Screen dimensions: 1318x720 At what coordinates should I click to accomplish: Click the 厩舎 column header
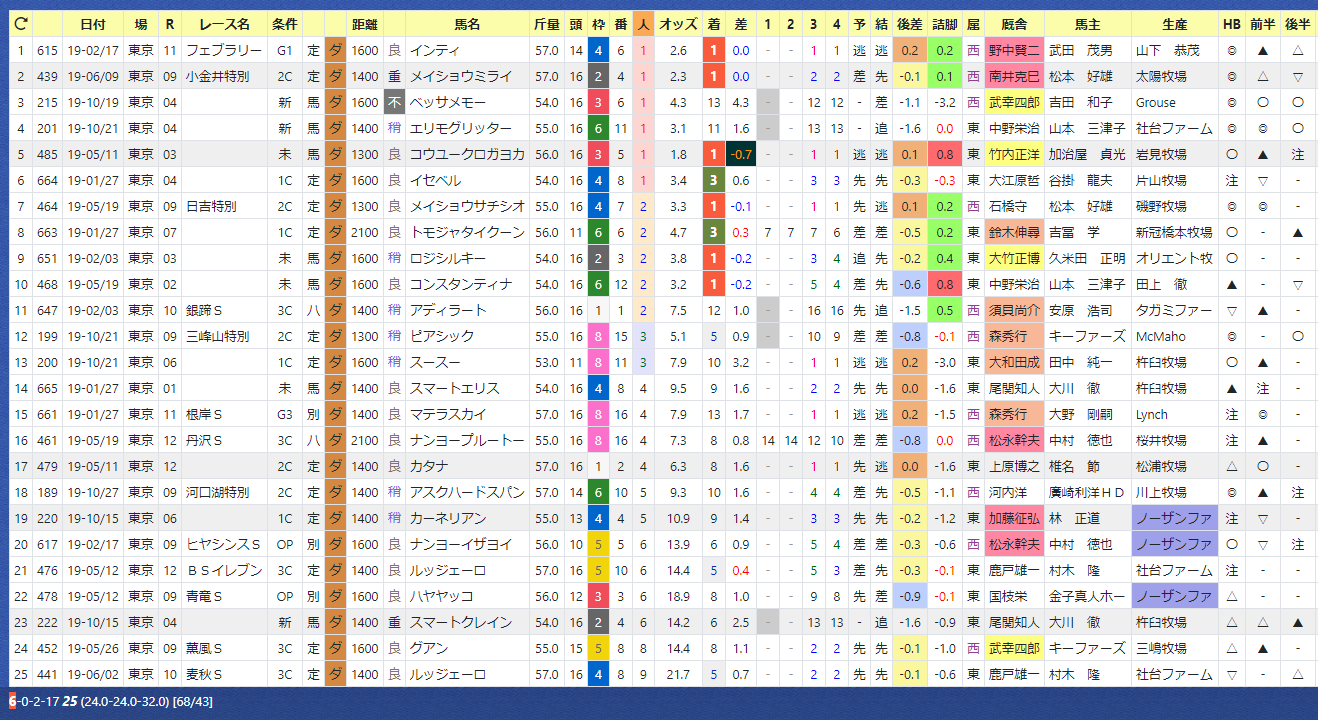click(x=1014, y=24)
